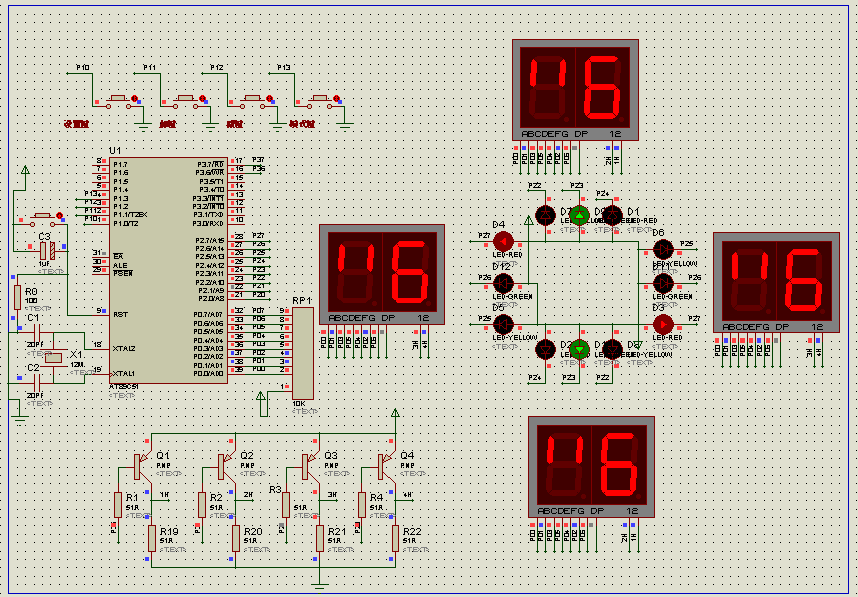Select the crystal X1 symbol
The image size is (858, 597).
coord(54,358)
